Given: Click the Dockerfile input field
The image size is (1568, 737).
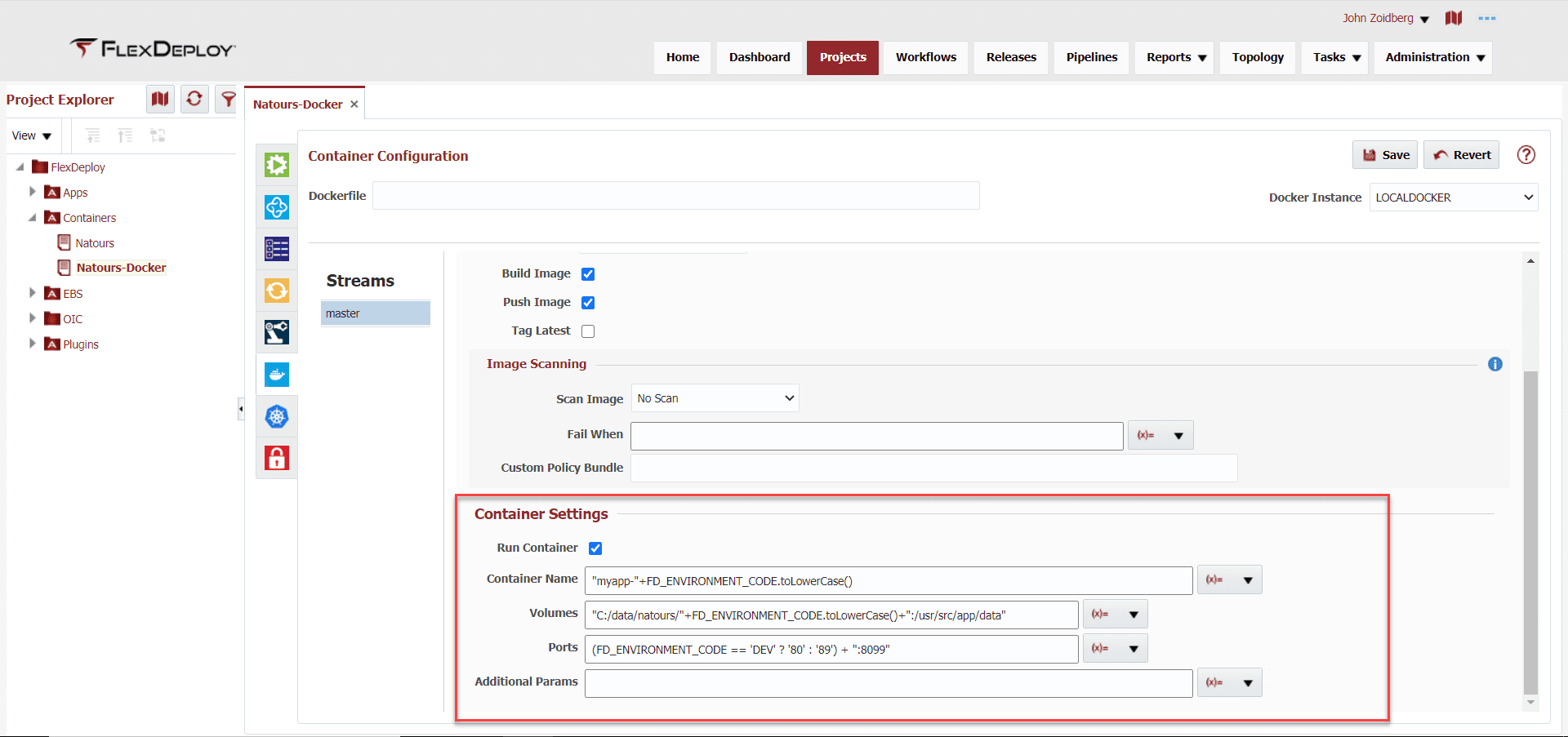Looking at the screenshot, I should pos(676,196).
